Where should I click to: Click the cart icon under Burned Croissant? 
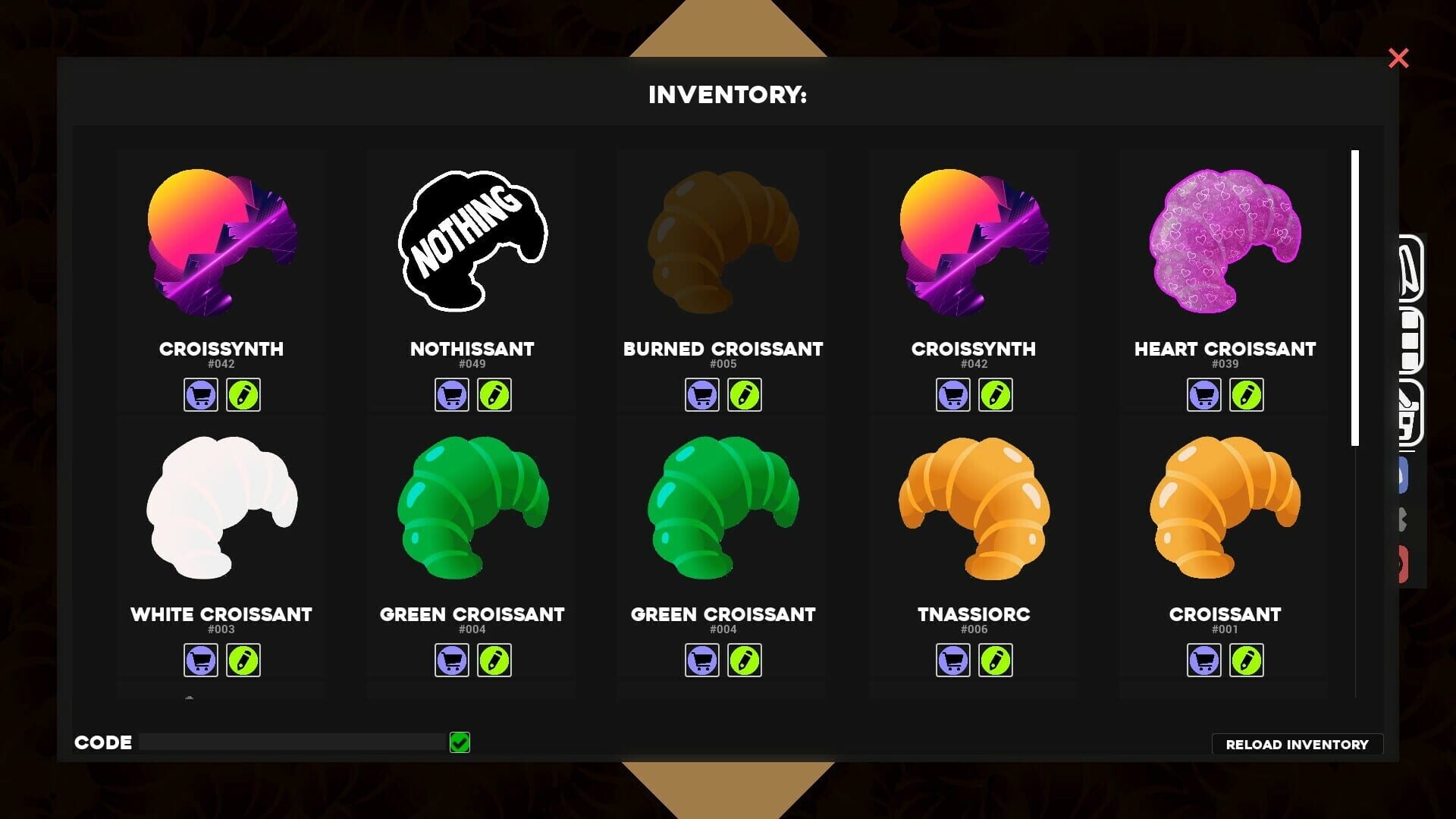[x=702, y=395]
